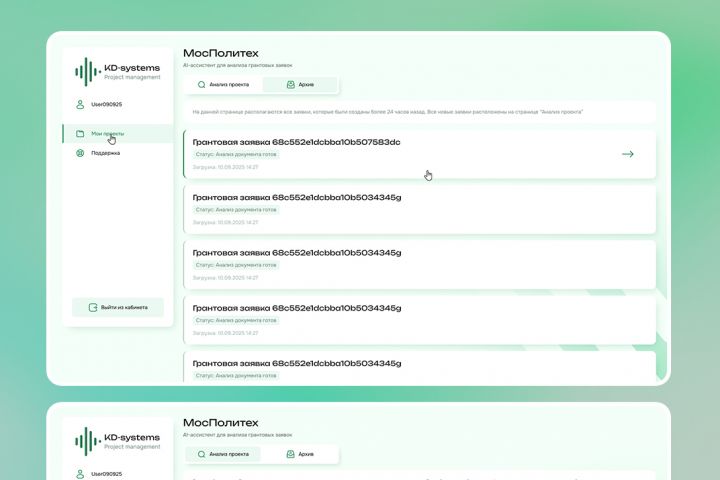Click the KD-systems waveform logo in upper screen

87,72
